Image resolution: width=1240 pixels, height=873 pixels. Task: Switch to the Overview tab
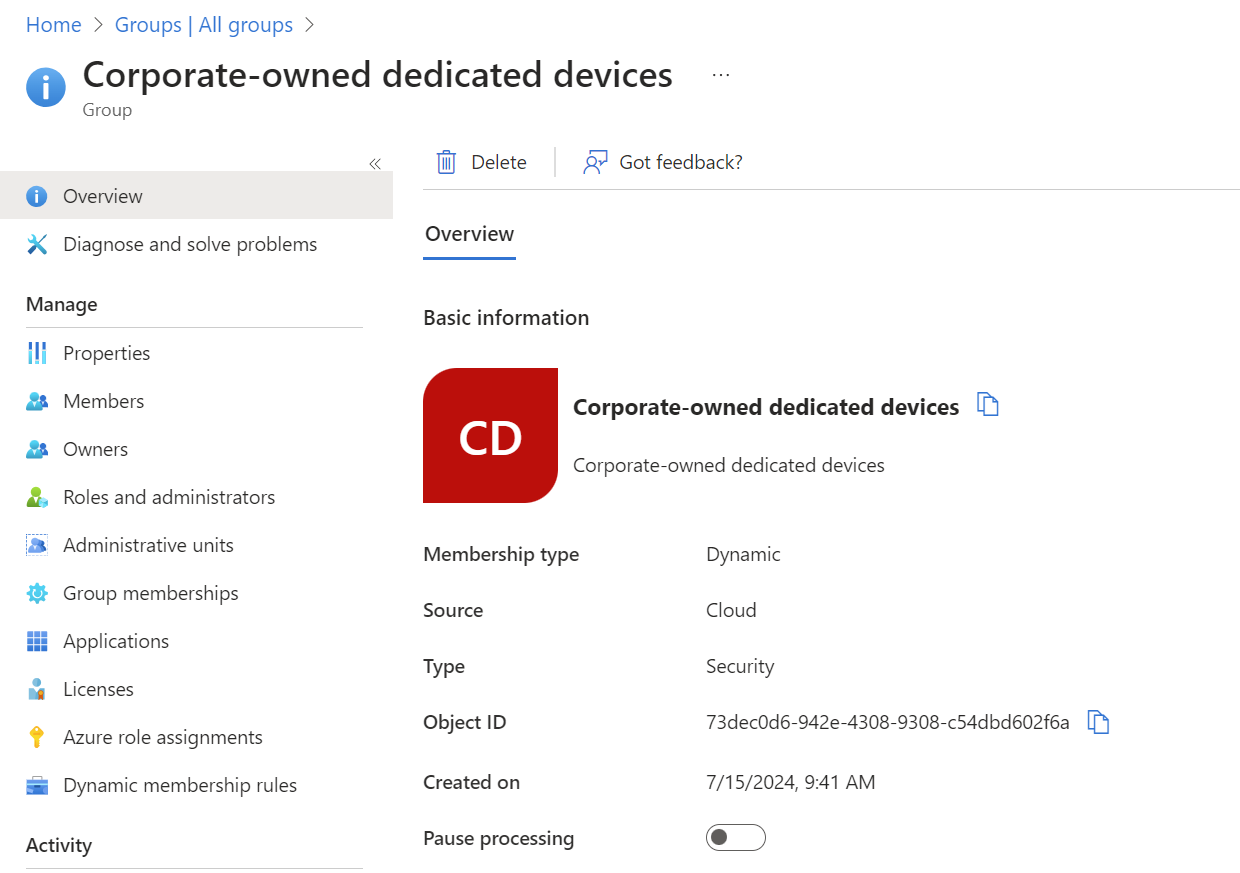pos(469,233)
